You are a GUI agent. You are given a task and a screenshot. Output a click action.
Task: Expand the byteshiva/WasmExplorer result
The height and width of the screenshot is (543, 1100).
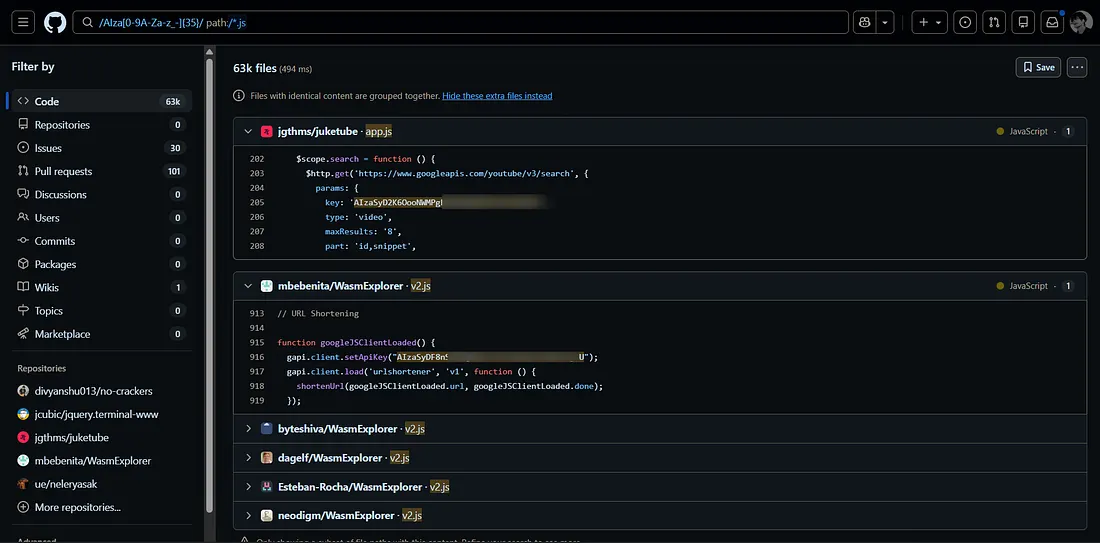[x=248, y=429]
